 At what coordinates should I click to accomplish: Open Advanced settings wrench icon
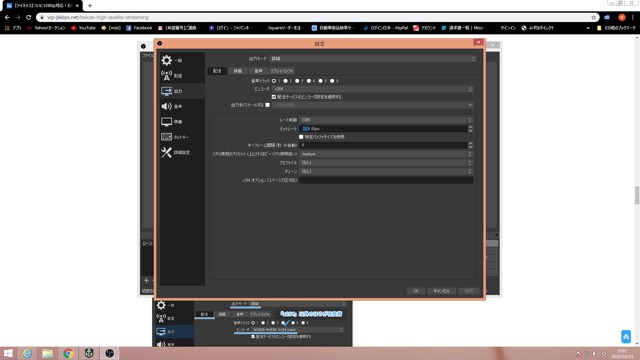tap(166, 152)
